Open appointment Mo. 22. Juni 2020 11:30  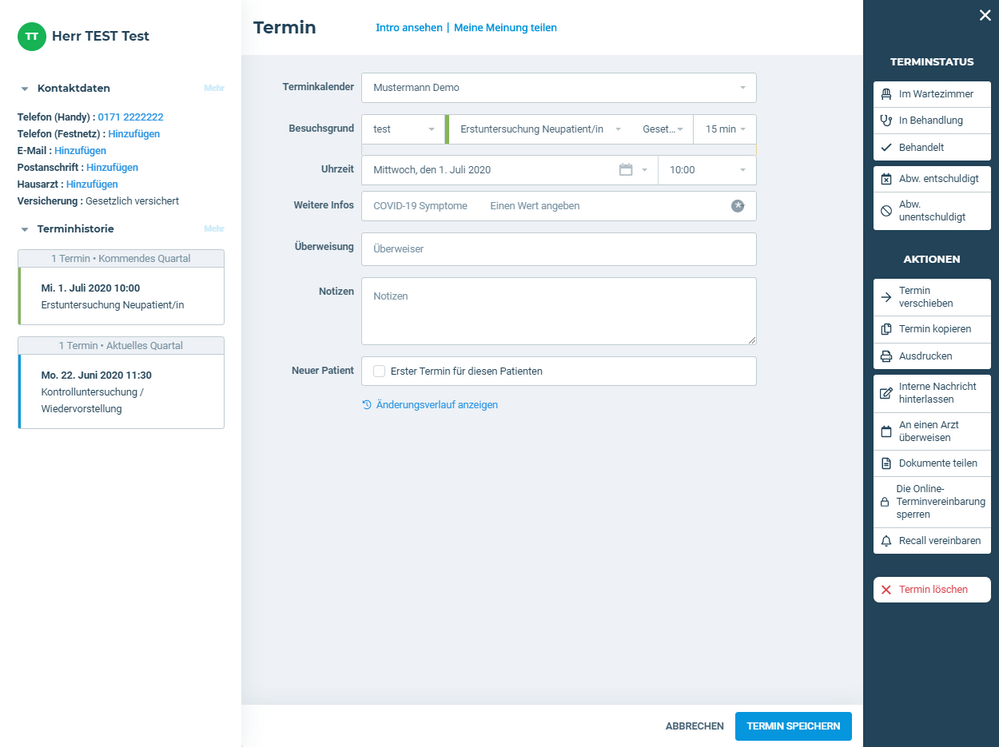[121, 391]
